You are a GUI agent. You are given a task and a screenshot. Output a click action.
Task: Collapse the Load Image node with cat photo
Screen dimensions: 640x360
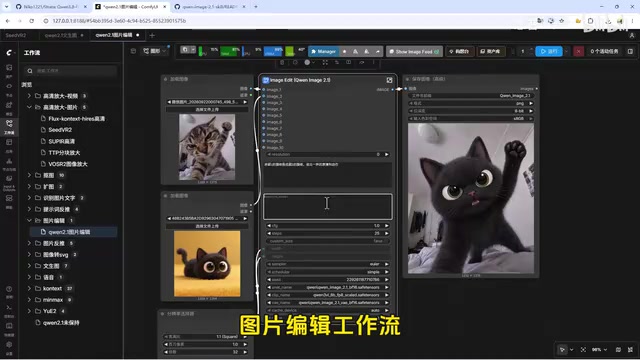[165, 79]
